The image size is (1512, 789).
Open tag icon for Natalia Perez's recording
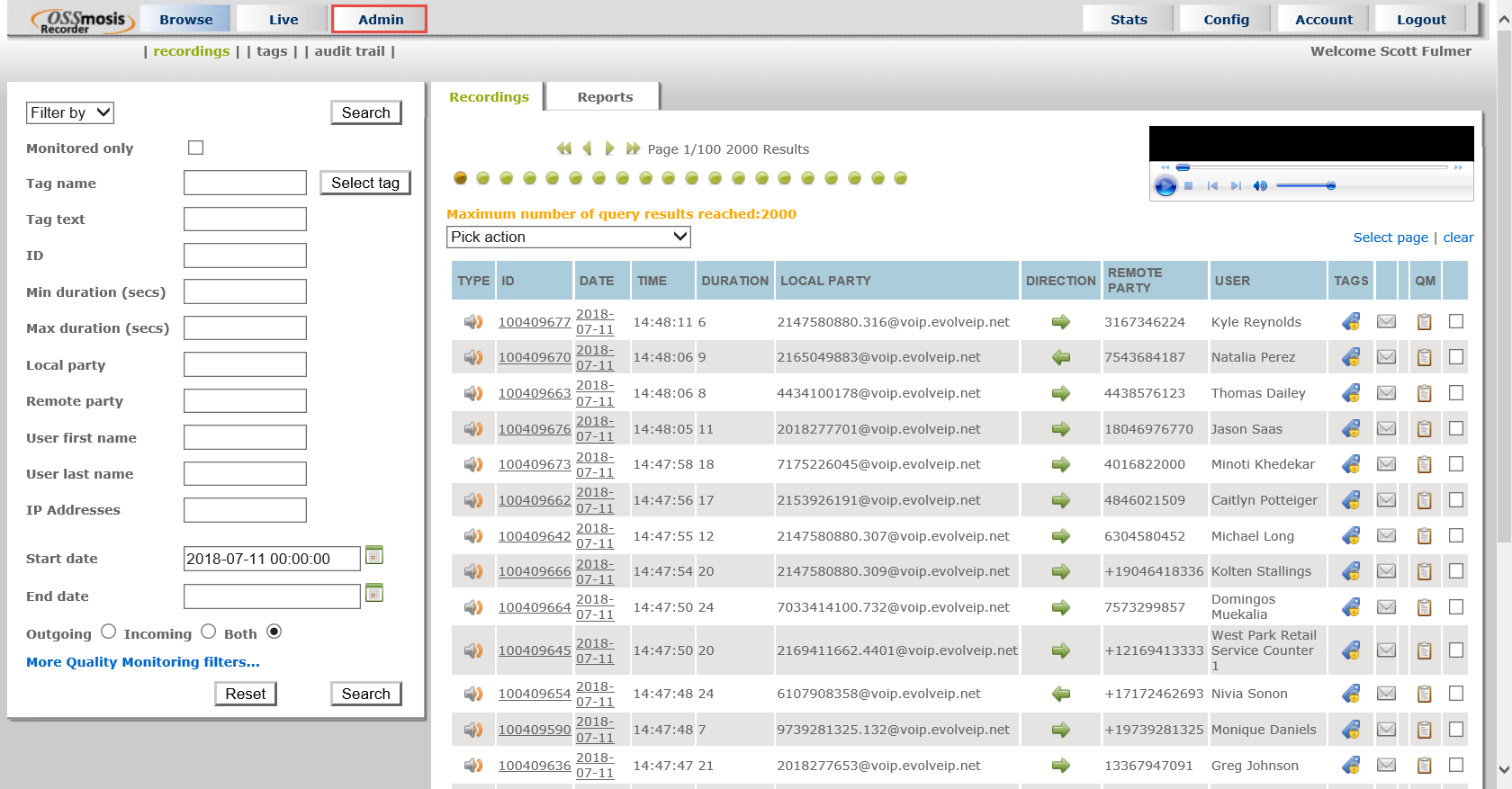pos(1350,357)
